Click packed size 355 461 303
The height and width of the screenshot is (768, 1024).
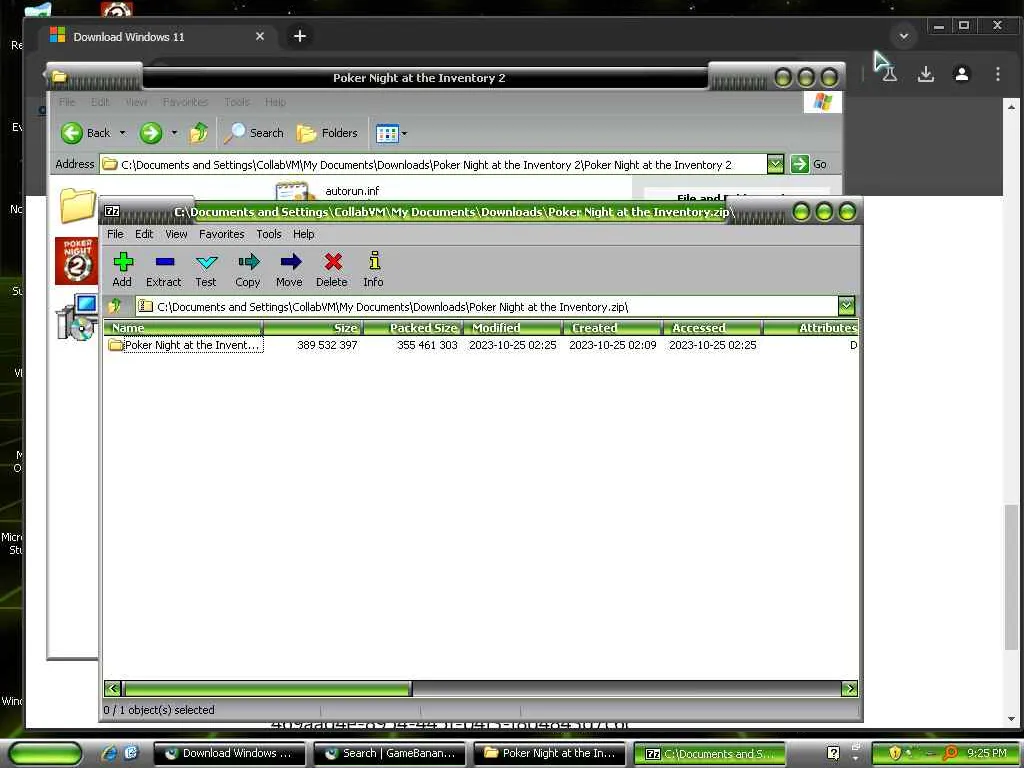click(426, 345)
